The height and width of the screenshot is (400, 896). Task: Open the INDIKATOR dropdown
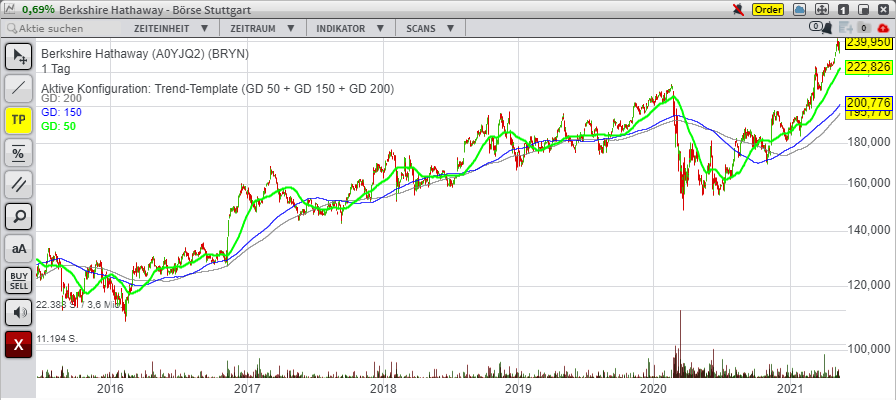[x=349, y=28]
